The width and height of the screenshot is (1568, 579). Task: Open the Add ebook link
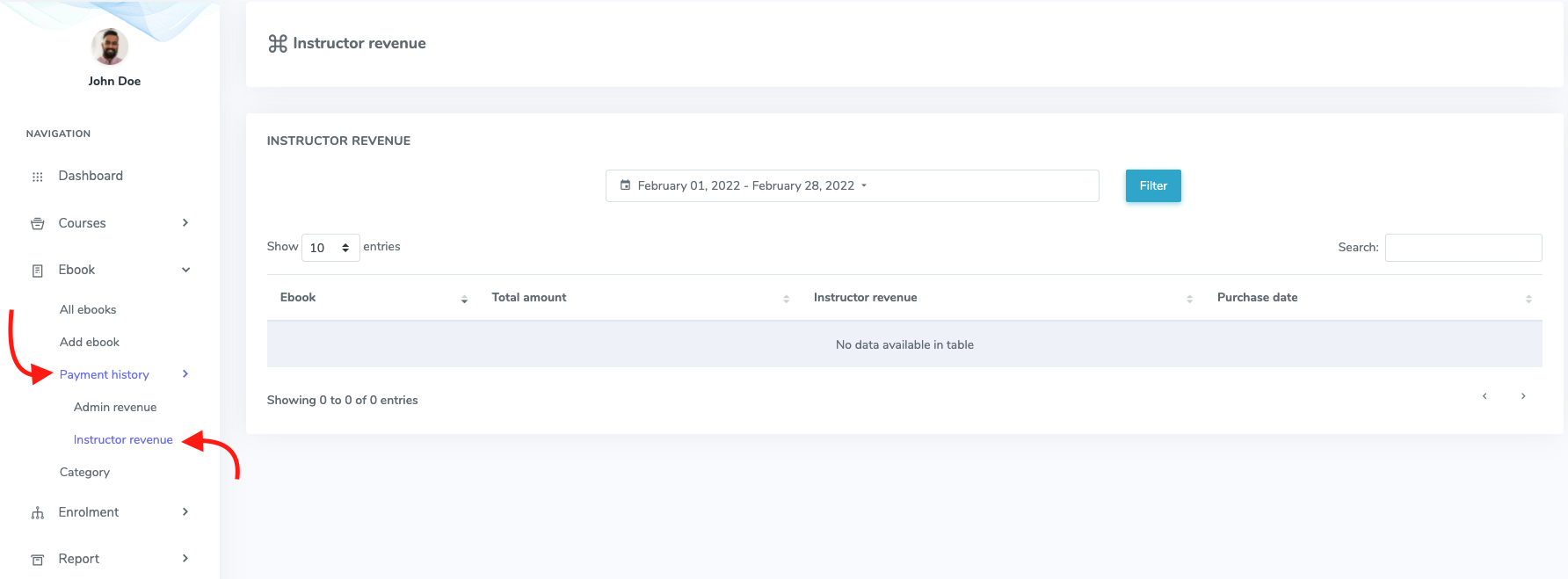point(90,343)
